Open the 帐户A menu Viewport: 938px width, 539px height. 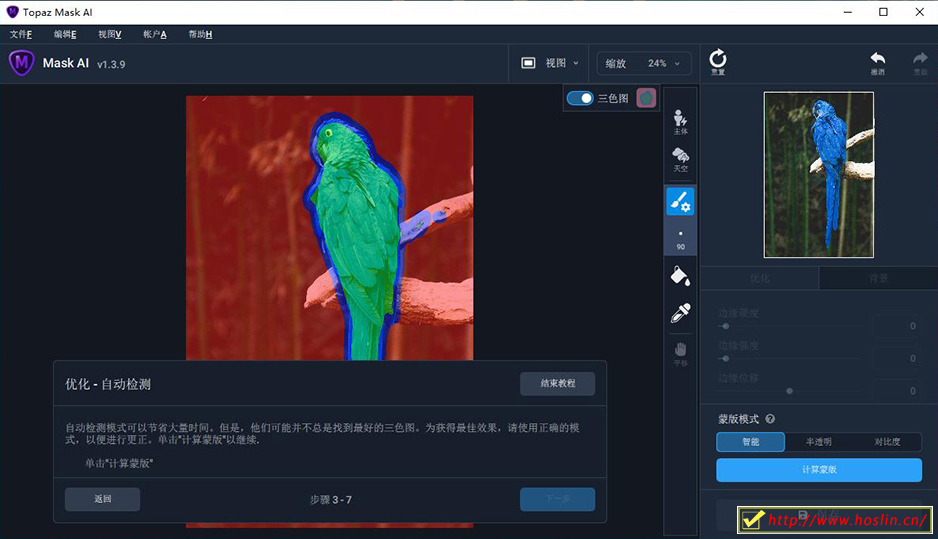(154, 34)
